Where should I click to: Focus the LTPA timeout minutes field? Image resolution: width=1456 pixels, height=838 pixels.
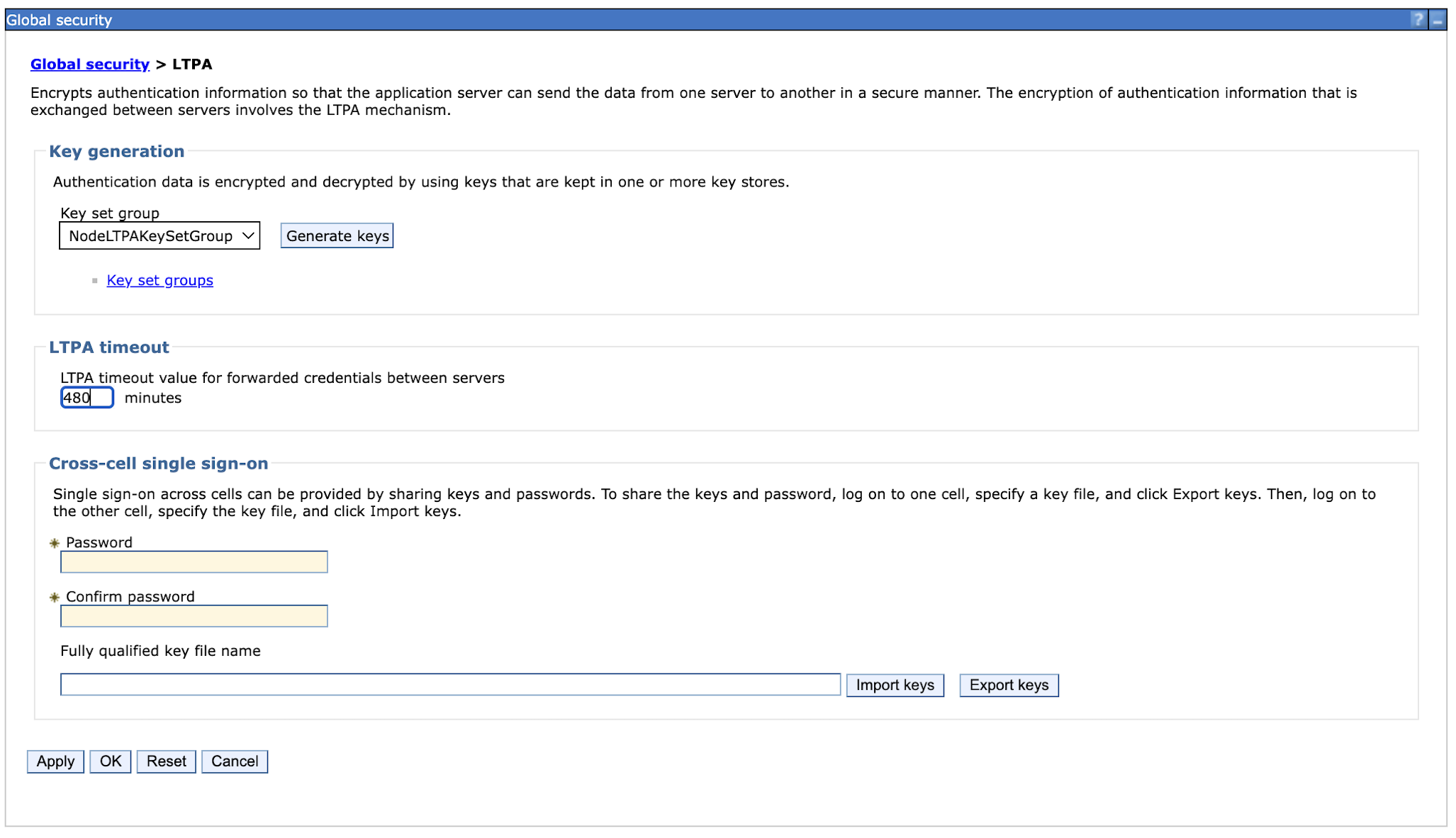point(86,398)
